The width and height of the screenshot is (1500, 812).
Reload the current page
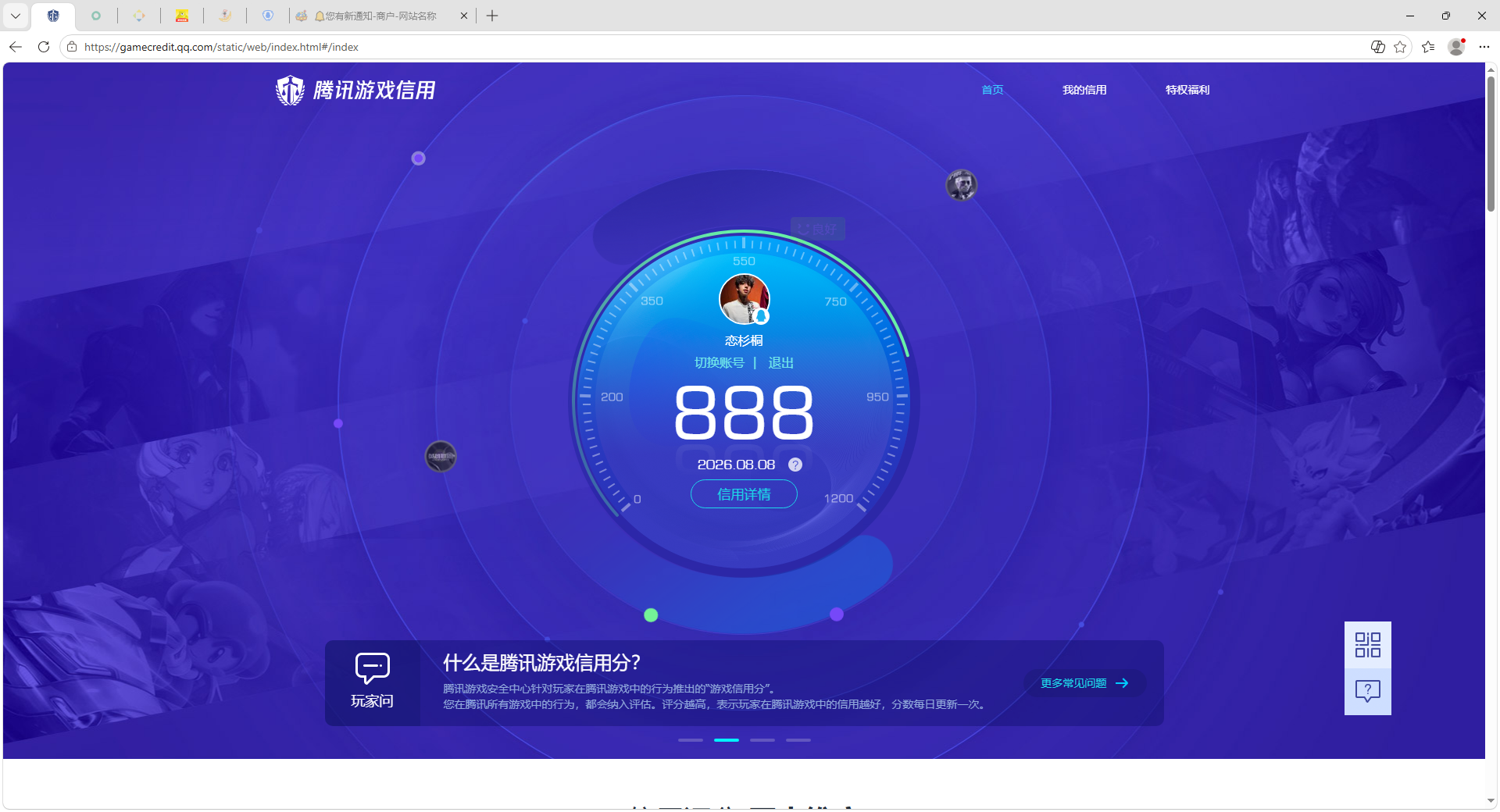click(44, 47)
